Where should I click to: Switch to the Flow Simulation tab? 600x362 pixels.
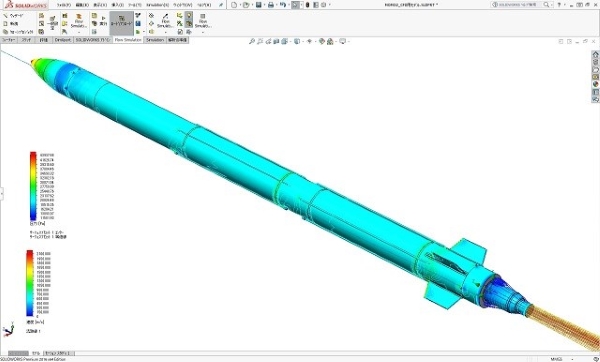128,40
